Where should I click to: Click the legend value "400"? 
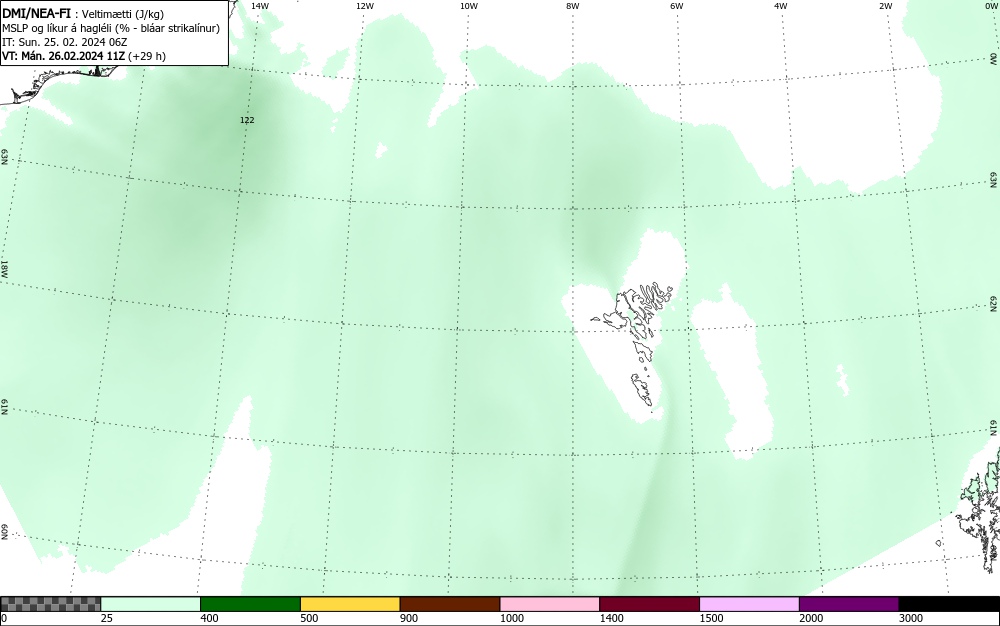tap(209, 618)
